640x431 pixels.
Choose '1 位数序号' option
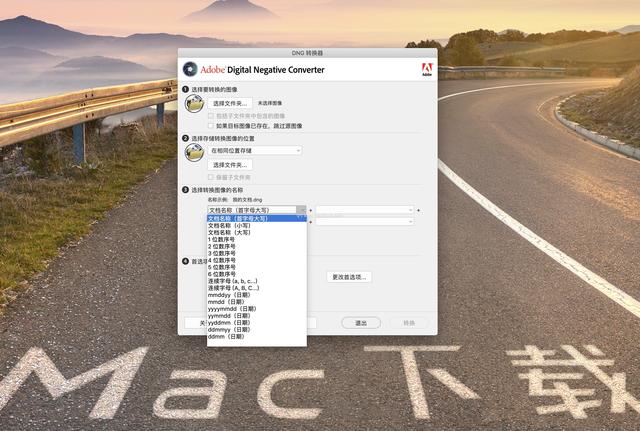point(257,239)
